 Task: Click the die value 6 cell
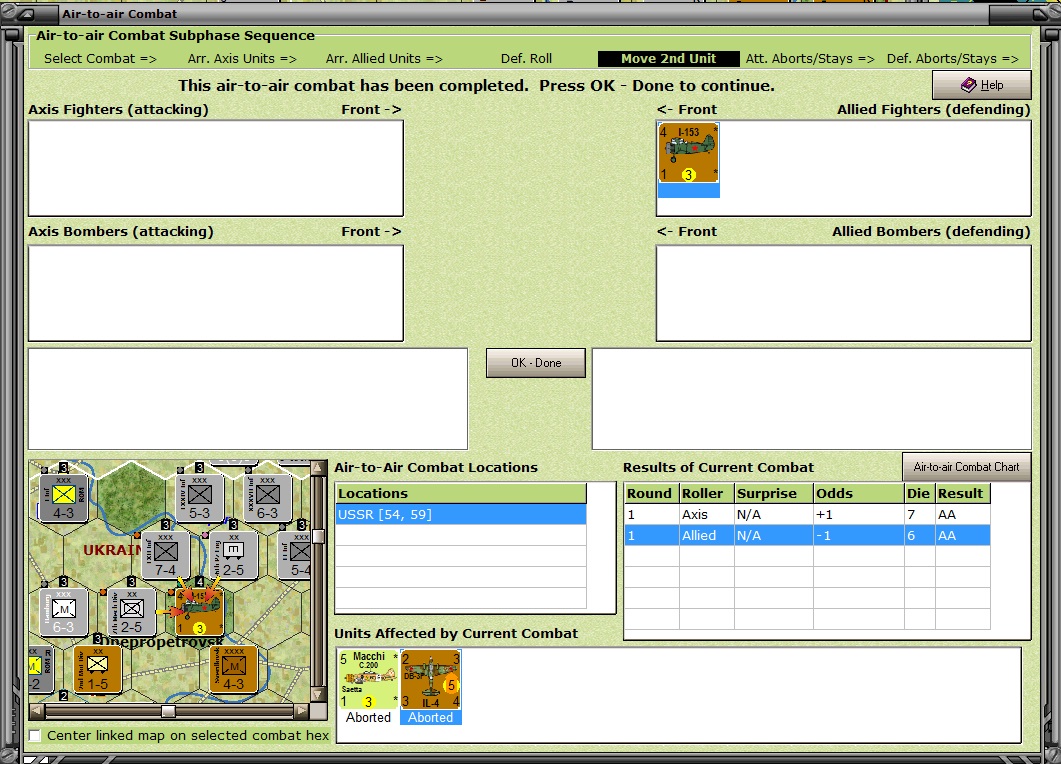pyautogui.click(x=920, y=535)
